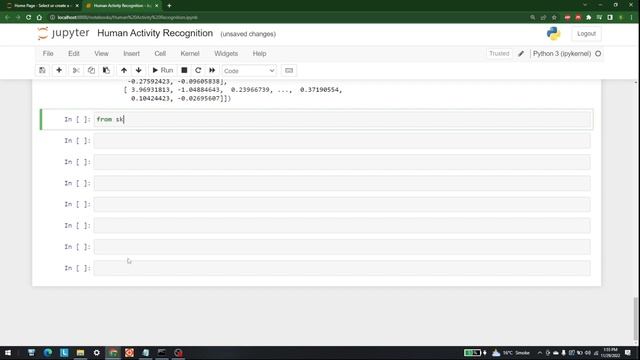The height and width of the screenshot is (360, 640).
Task: Insert a cell below with plus icon
Action: [x=59, y=70]
